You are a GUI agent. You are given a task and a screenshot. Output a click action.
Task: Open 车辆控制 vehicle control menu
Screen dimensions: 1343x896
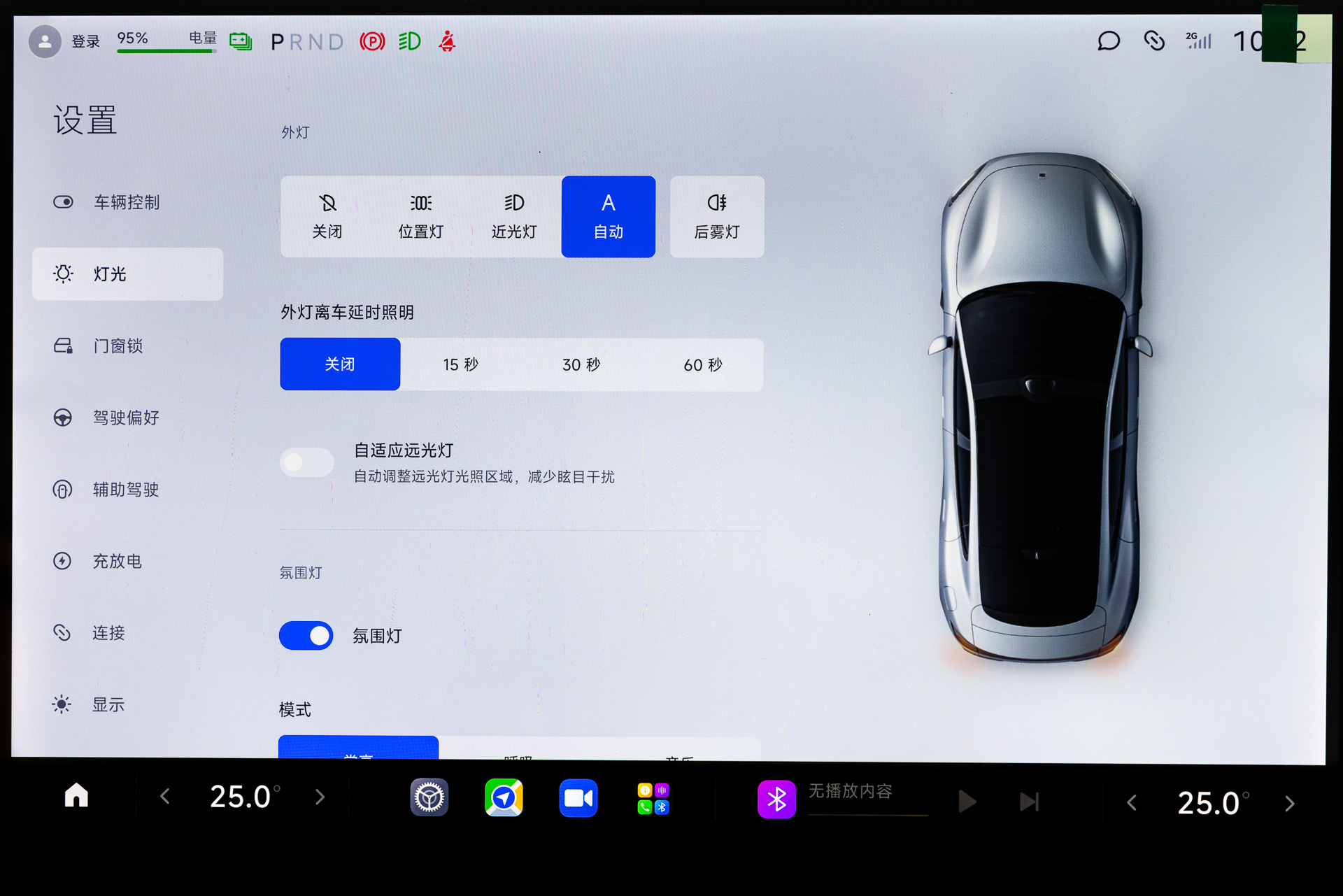127,202
